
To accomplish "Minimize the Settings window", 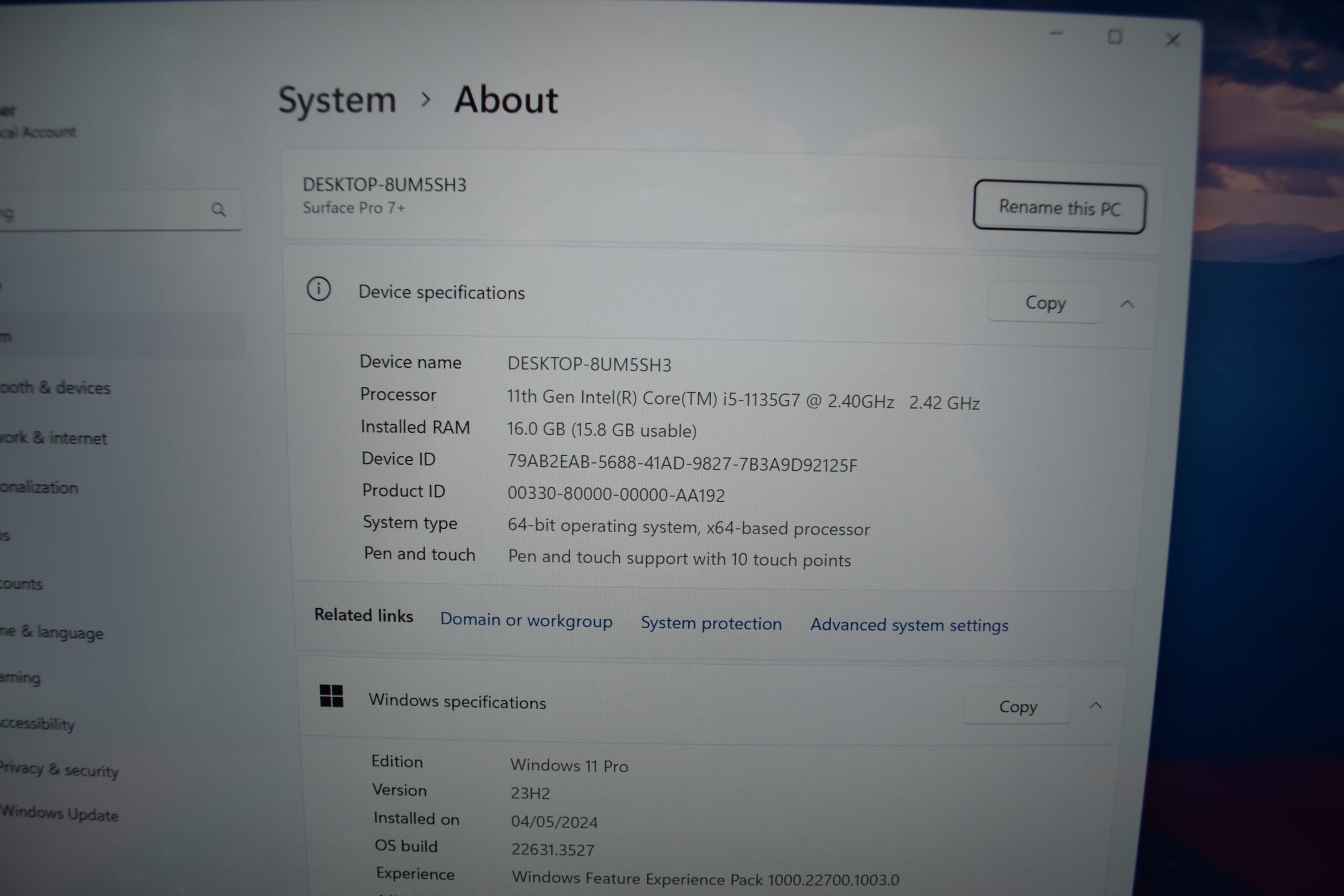I will 1056,34.
